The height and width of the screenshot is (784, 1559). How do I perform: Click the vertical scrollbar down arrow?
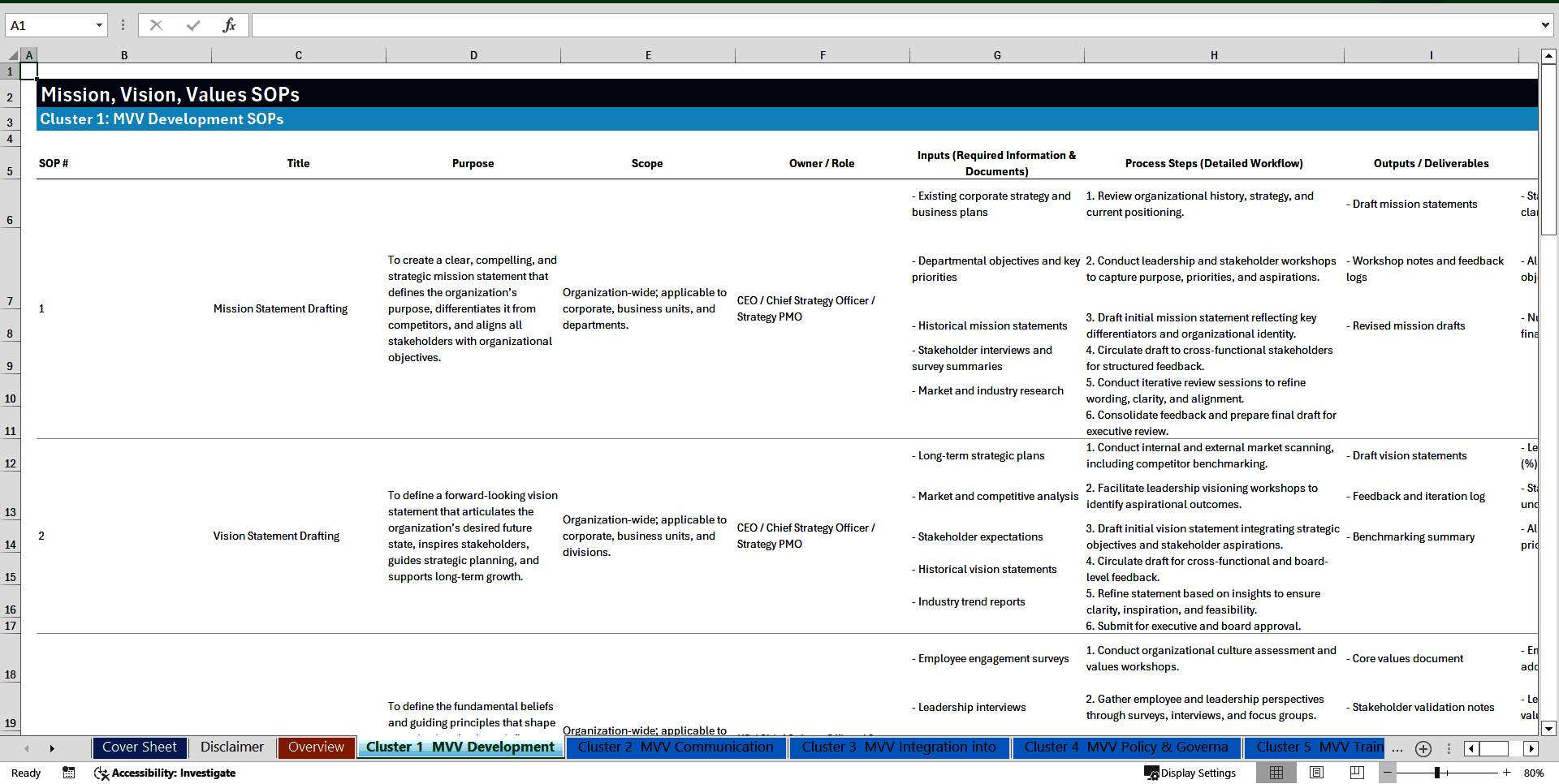pos(1549,729)
